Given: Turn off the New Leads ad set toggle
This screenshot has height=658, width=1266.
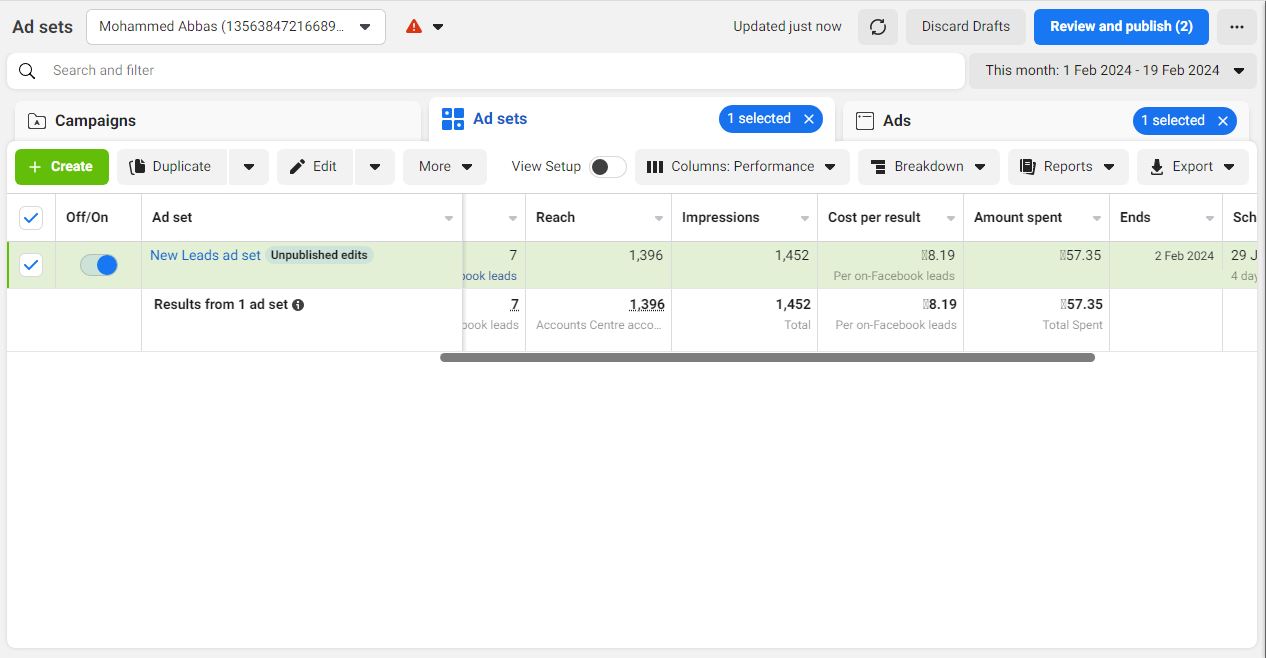Looking at the screenshot, I should tap(99, 265).
